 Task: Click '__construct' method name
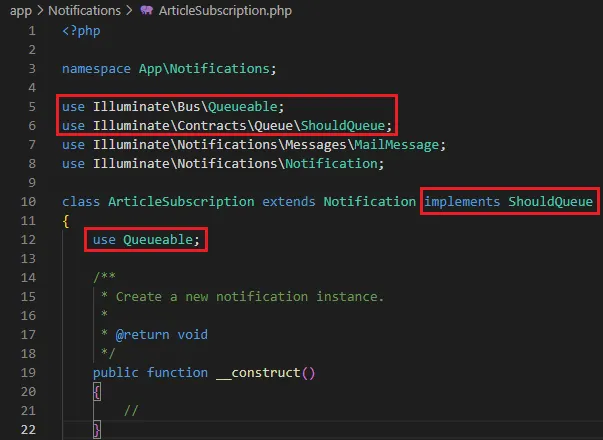258,372
